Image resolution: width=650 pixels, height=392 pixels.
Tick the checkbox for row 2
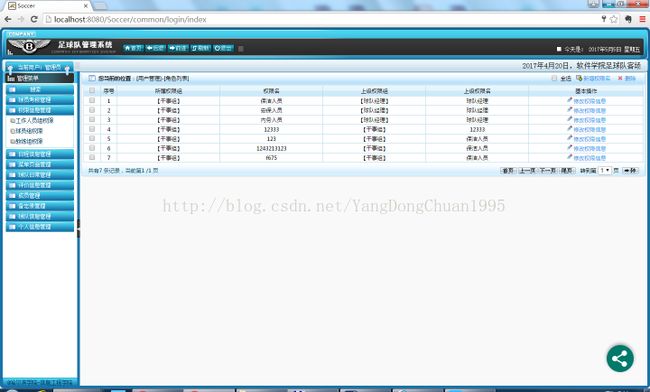92,110
